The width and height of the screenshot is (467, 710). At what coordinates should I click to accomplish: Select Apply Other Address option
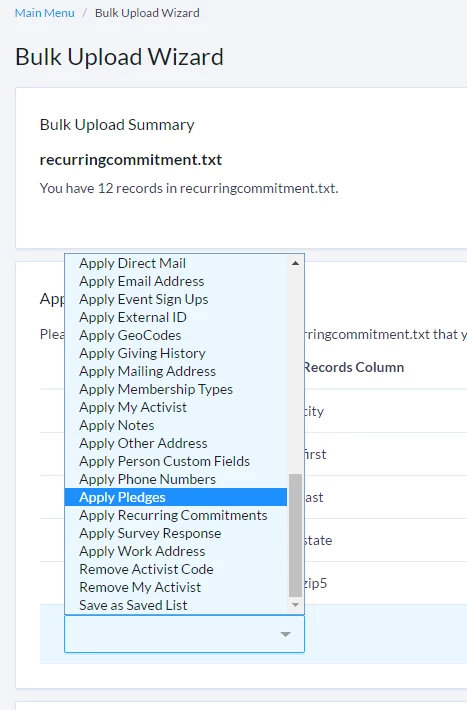point(176,443)
